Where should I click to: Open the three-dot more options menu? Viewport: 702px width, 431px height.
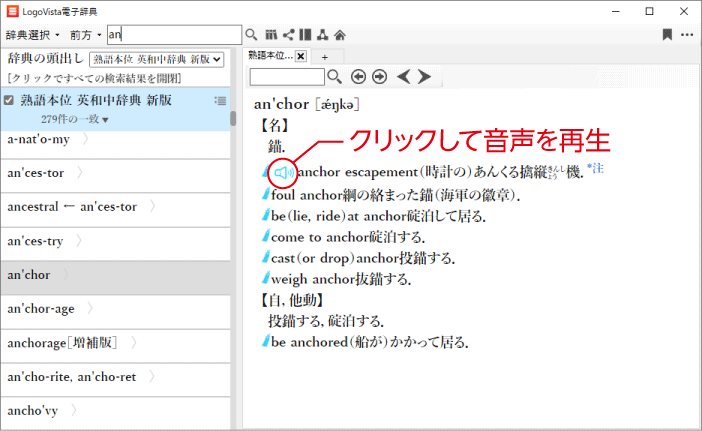click(x=687, y=34)
